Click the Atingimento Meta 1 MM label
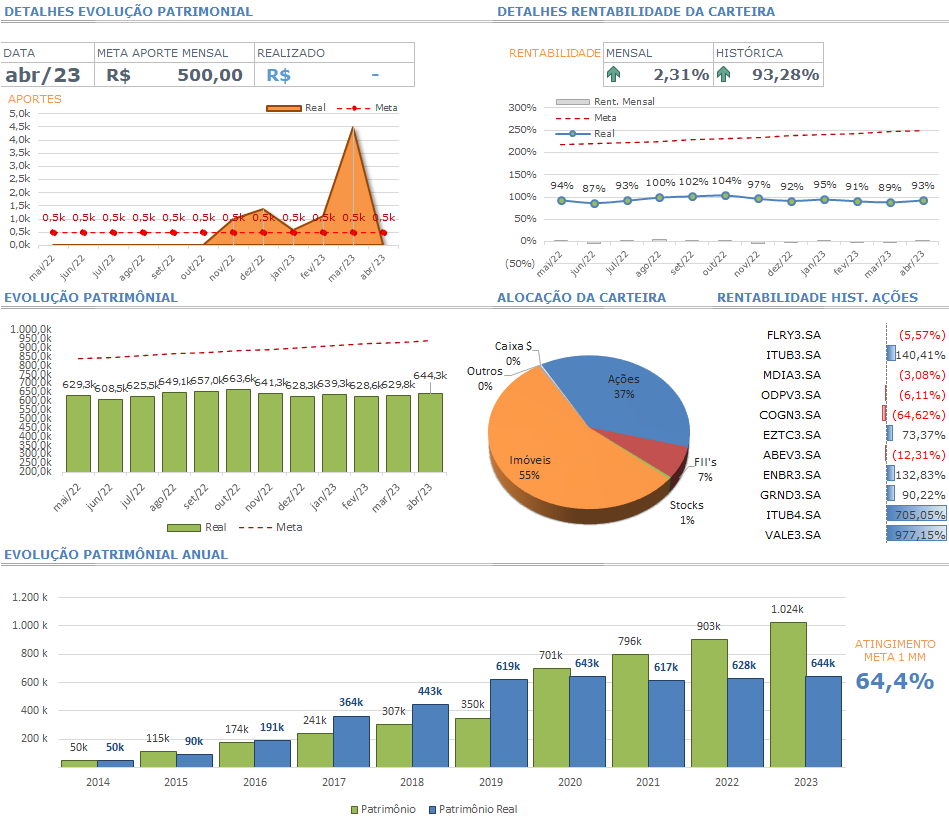Viewport: 949px width, 826px height. pyautogui.click(x=895, y=651)
